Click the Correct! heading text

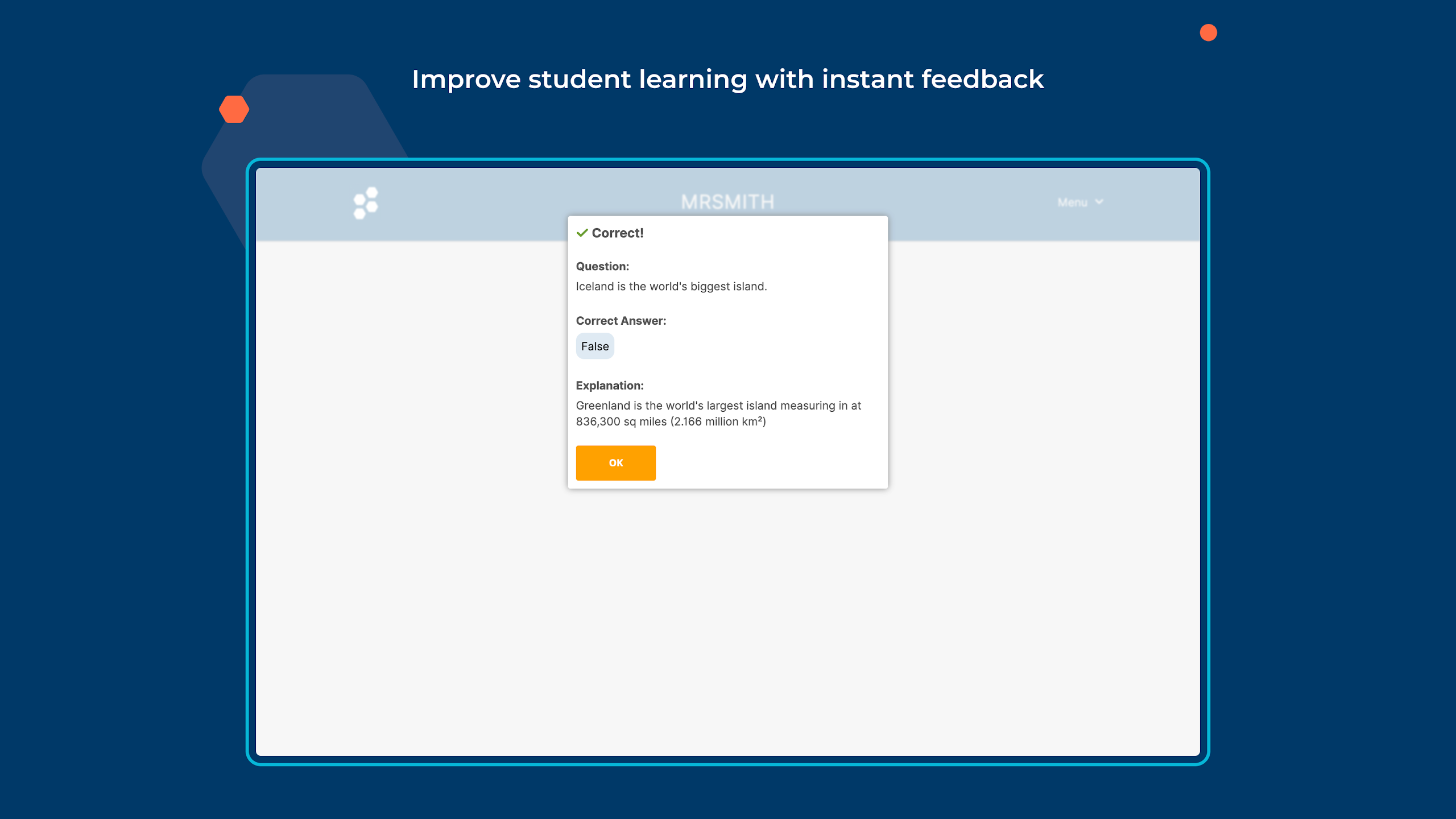[x=618, y=233]
